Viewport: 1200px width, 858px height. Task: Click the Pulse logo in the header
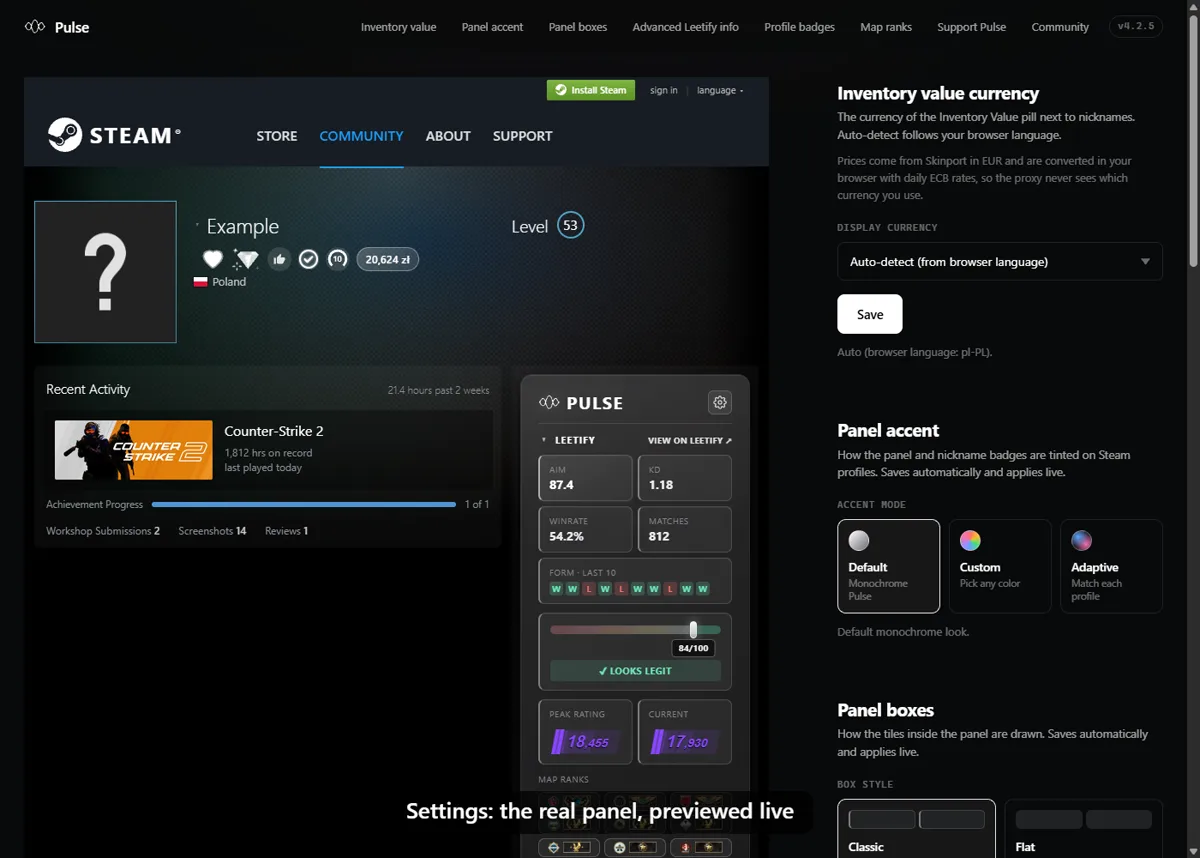click(57, 27)
